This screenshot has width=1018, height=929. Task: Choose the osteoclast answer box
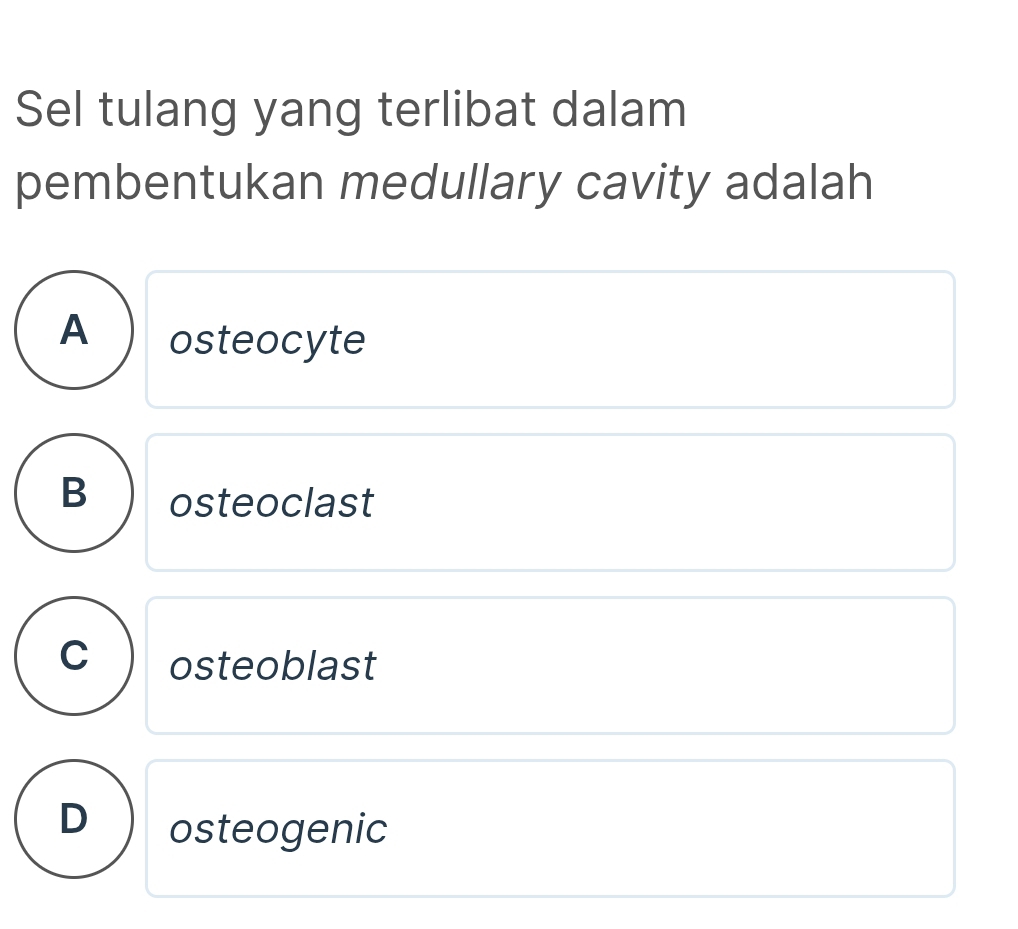pos(550,502)
